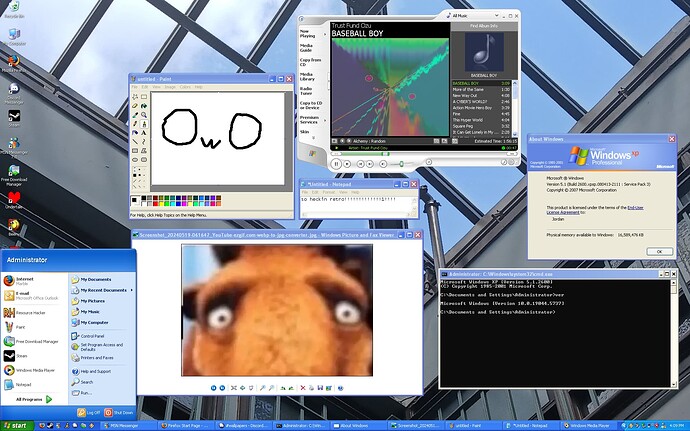
Task: Choose the Airbrush tool in Paint
Action: point(135,133)
